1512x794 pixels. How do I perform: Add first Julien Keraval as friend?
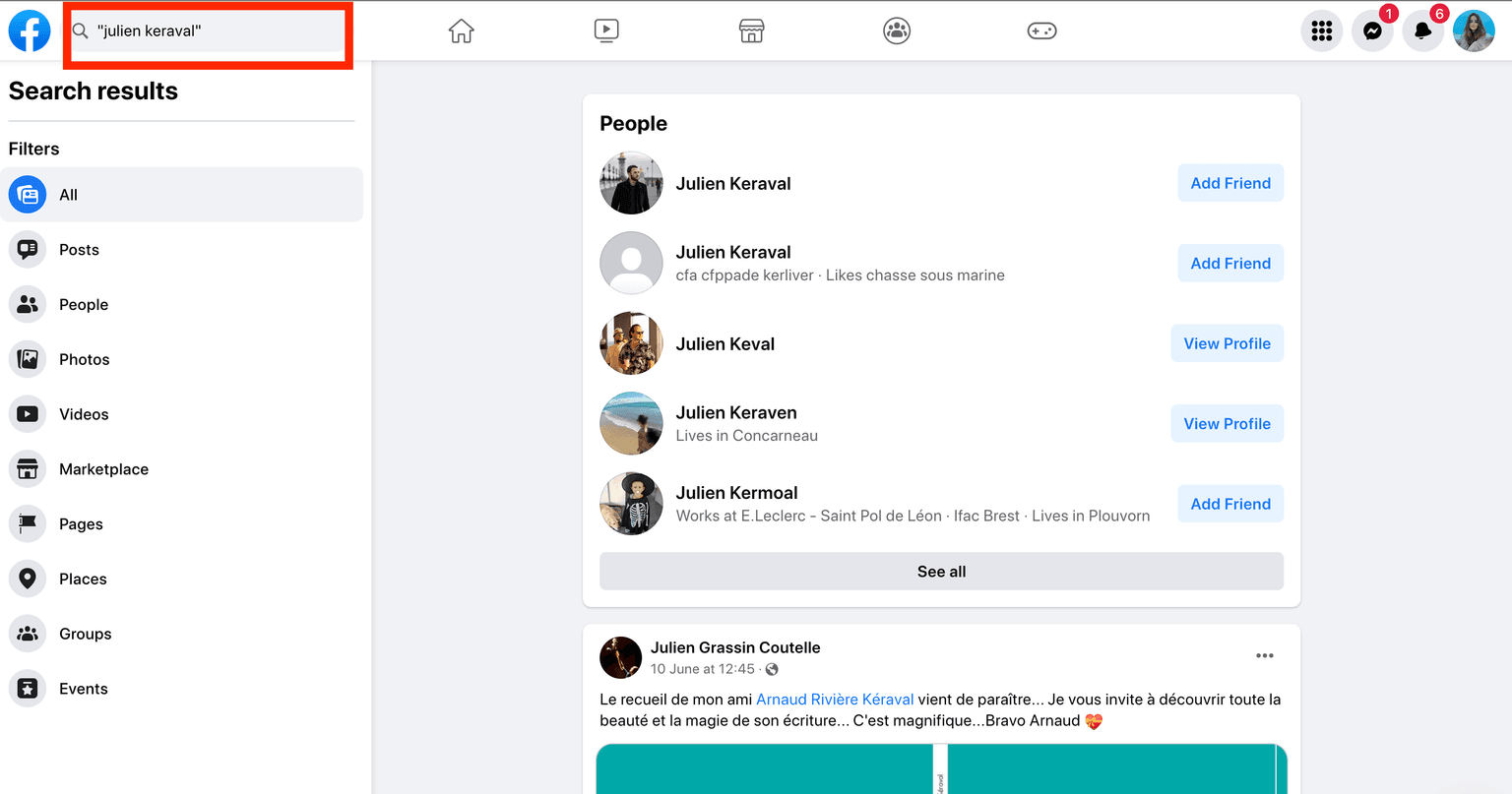(x=1230, y=183)
